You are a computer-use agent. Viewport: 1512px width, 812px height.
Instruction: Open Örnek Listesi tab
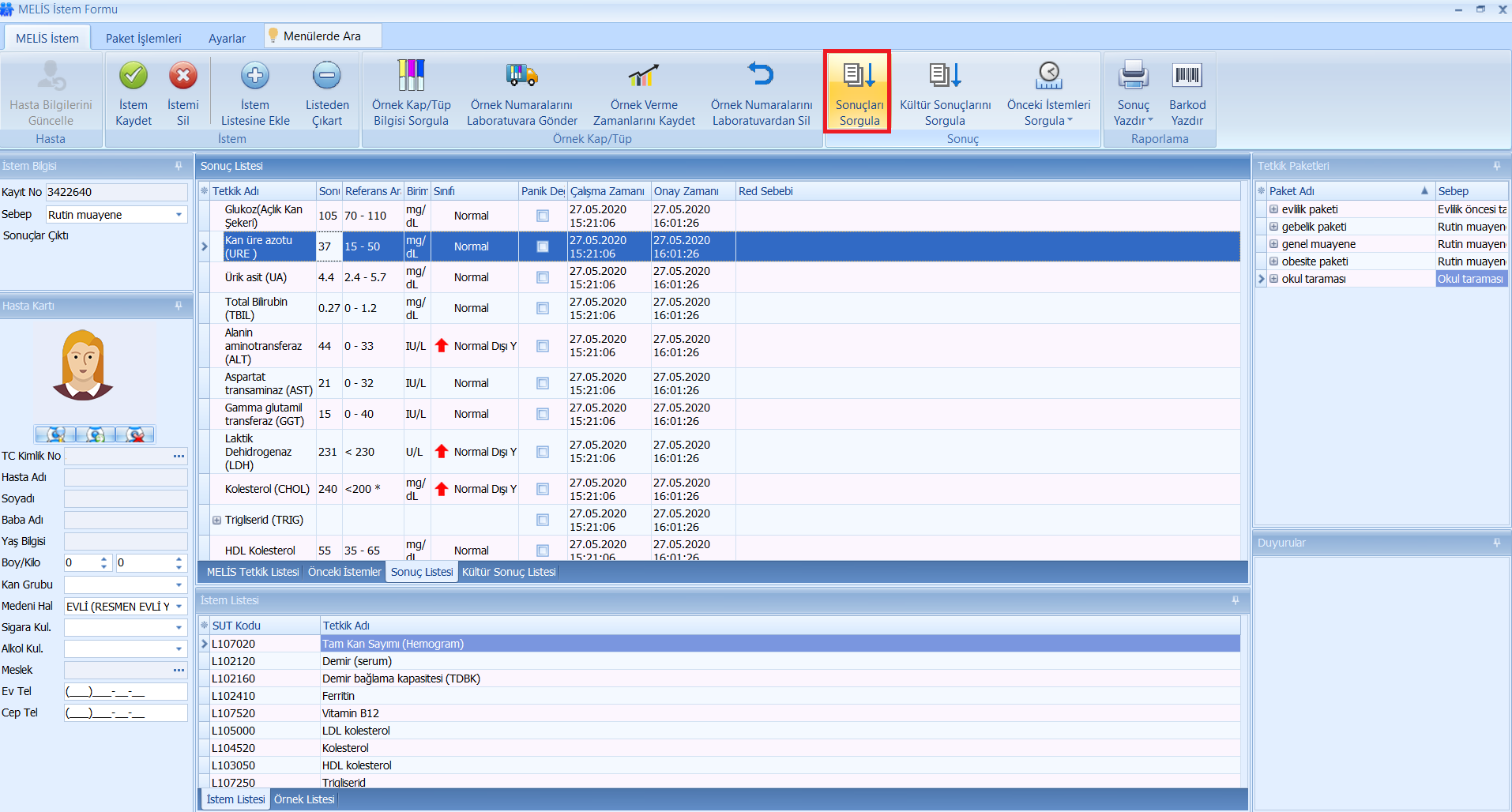304,799
